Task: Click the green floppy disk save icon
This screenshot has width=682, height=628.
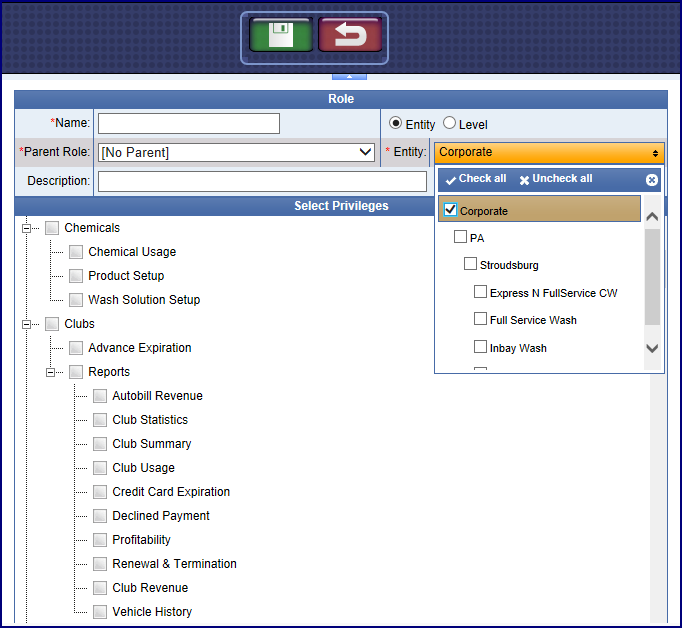Action: (281, 35)
